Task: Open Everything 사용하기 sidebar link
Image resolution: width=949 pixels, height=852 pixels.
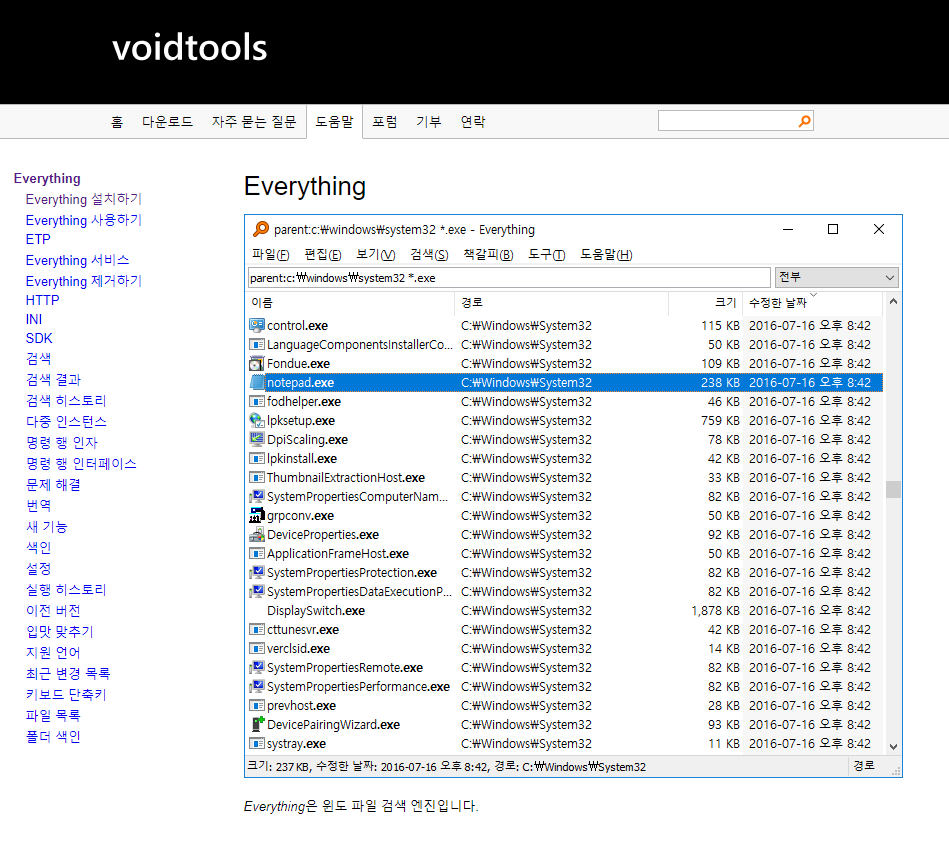Action: [84, 220]
